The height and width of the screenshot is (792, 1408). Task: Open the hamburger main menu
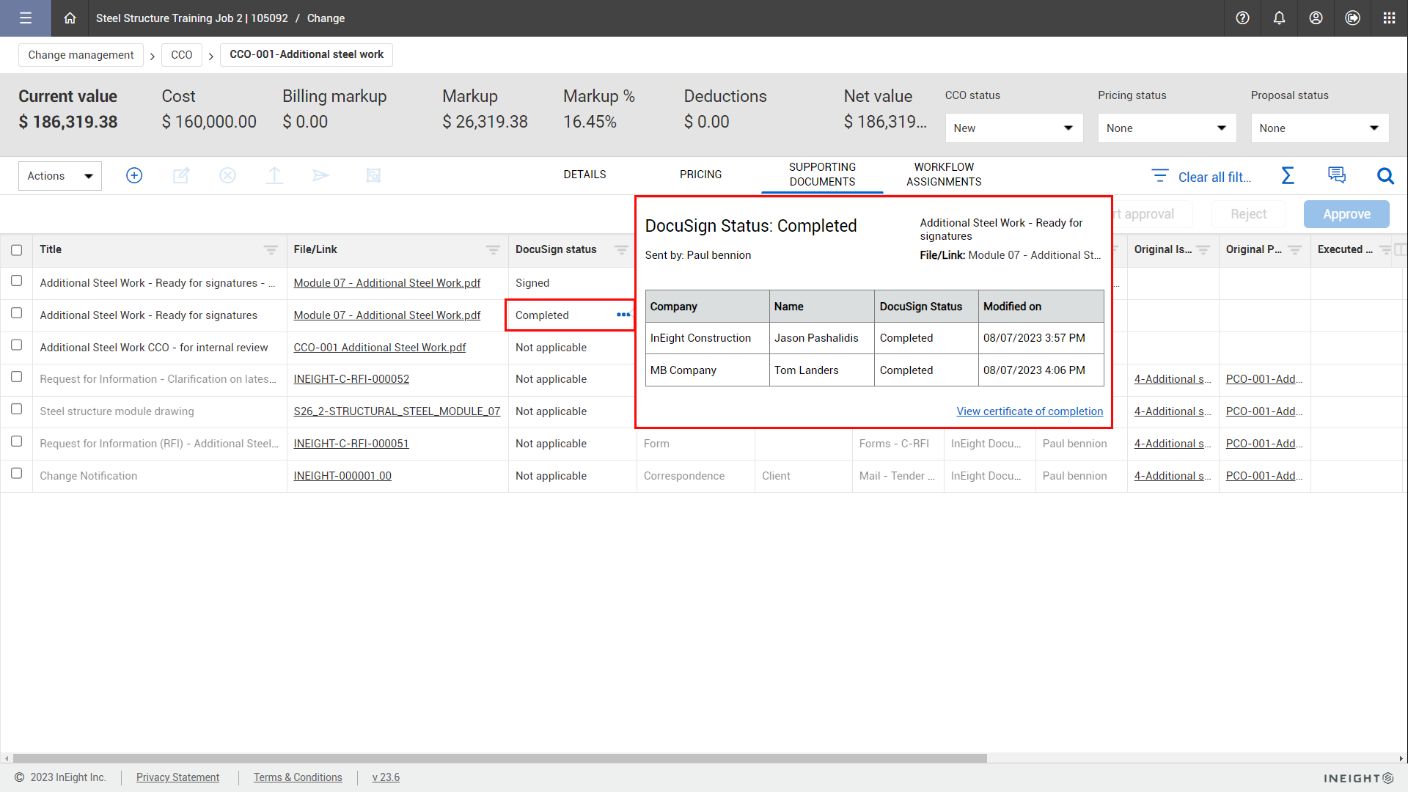pyautogui.click(x=25, y=18)
